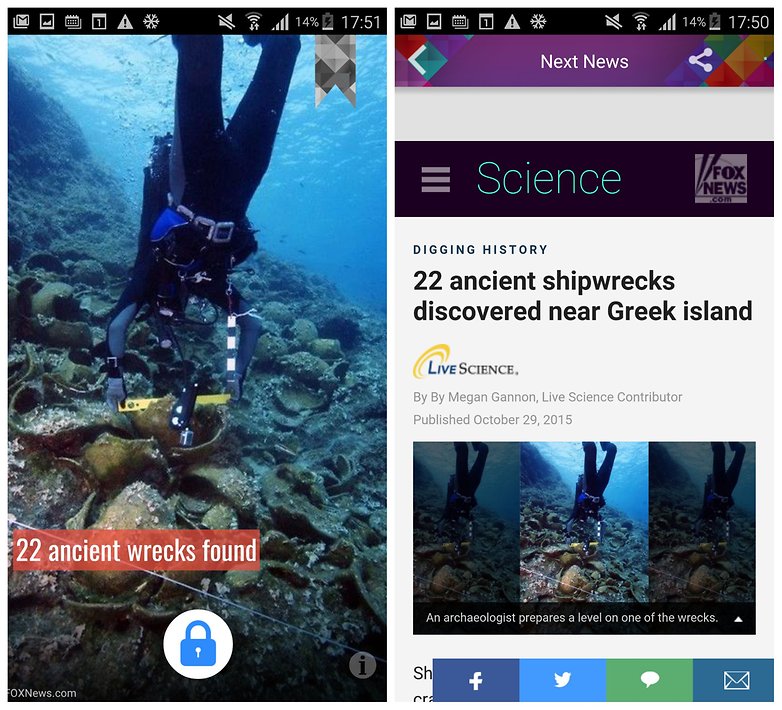782x710 pixels.
Task: Collapse the photo caption arrow
Action: click(738, 619)
